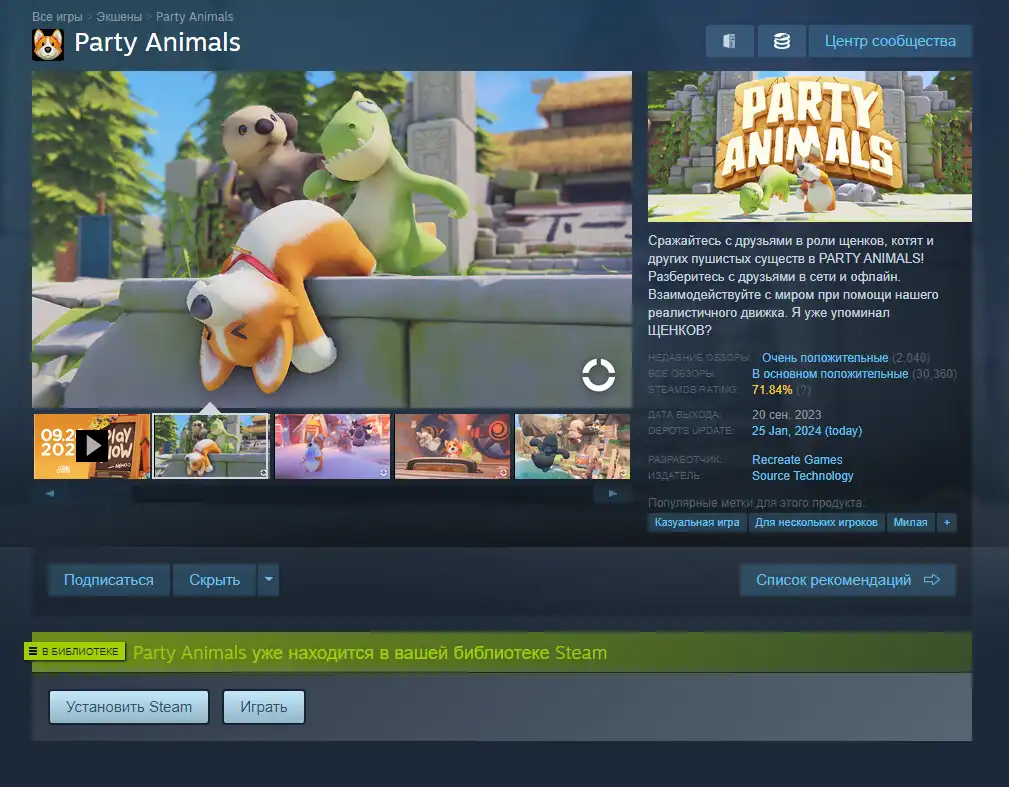Select the Казуальная игра tag
This screenshot has height=787, width=1009.
click(697, 523)
